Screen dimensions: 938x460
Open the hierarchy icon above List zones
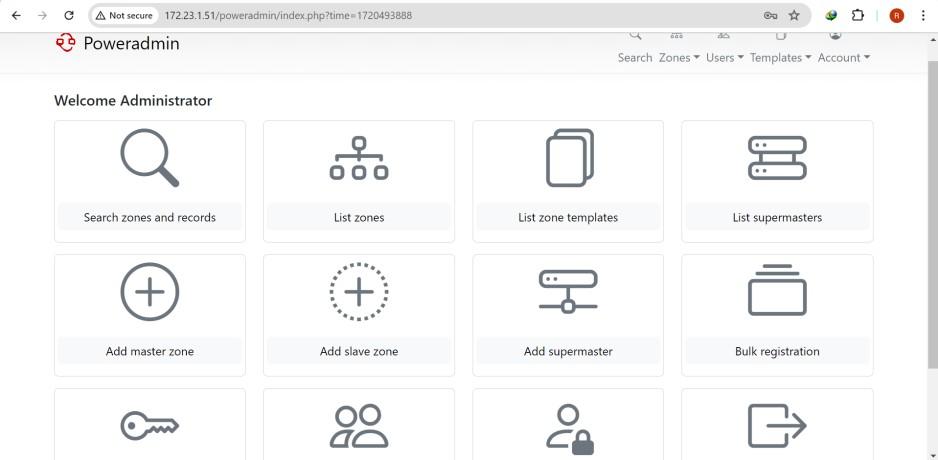(x=358, y=158)
